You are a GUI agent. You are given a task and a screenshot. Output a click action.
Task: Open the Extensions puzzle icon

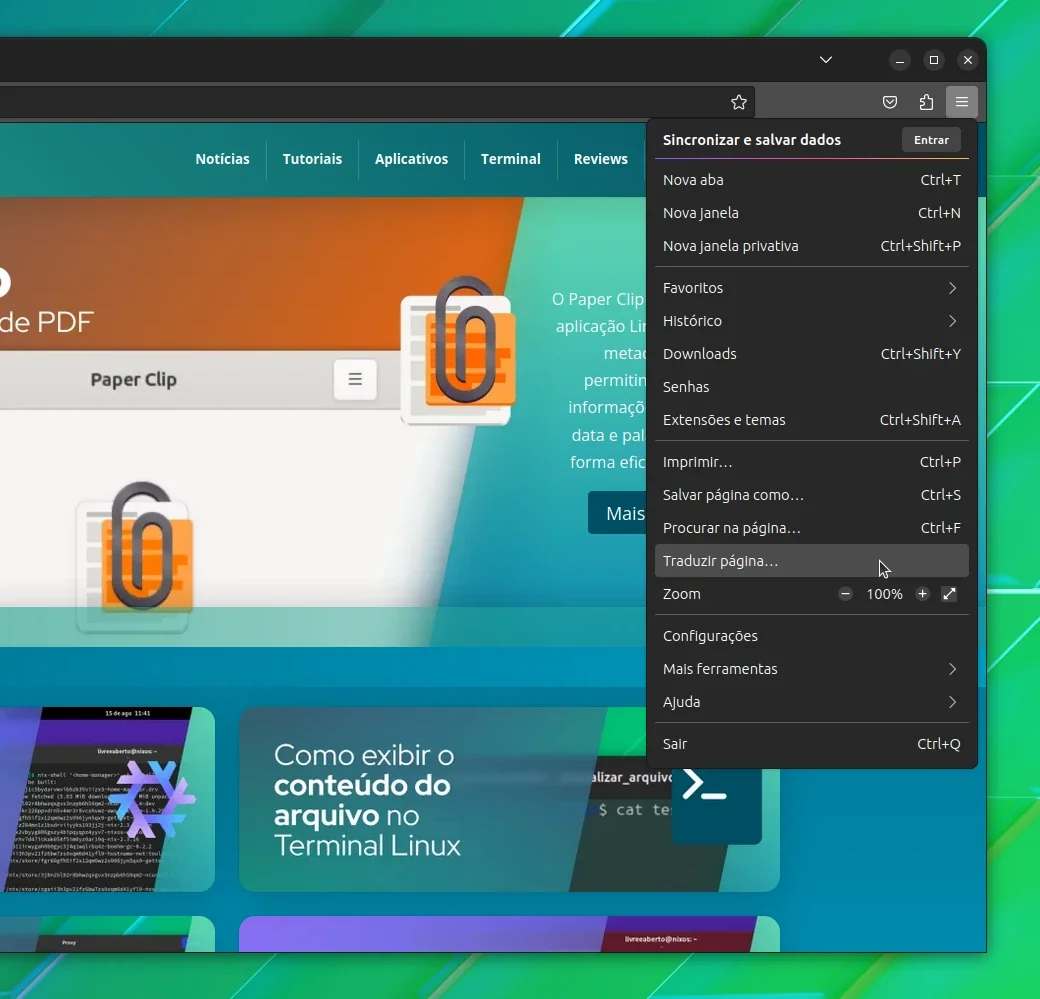pos(926,102)
